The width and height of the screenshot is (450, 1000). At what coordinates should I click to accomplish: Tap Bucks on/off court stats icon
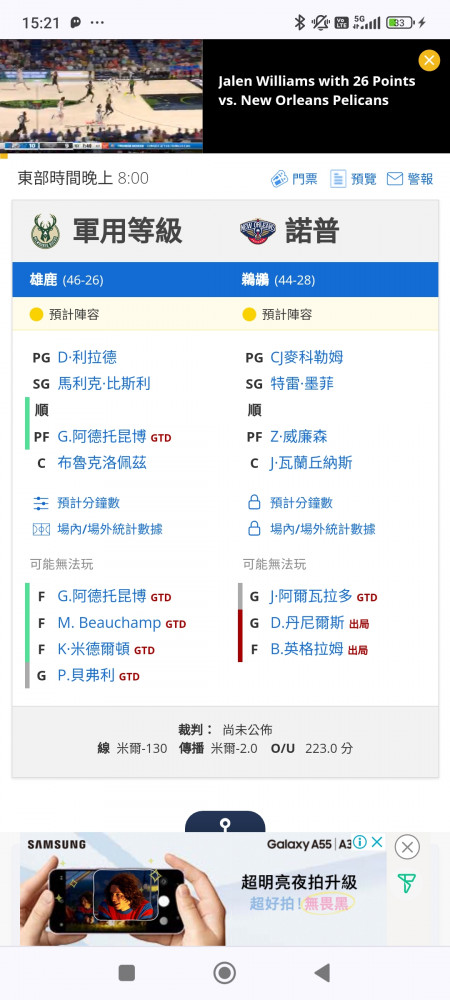(41, 529)
